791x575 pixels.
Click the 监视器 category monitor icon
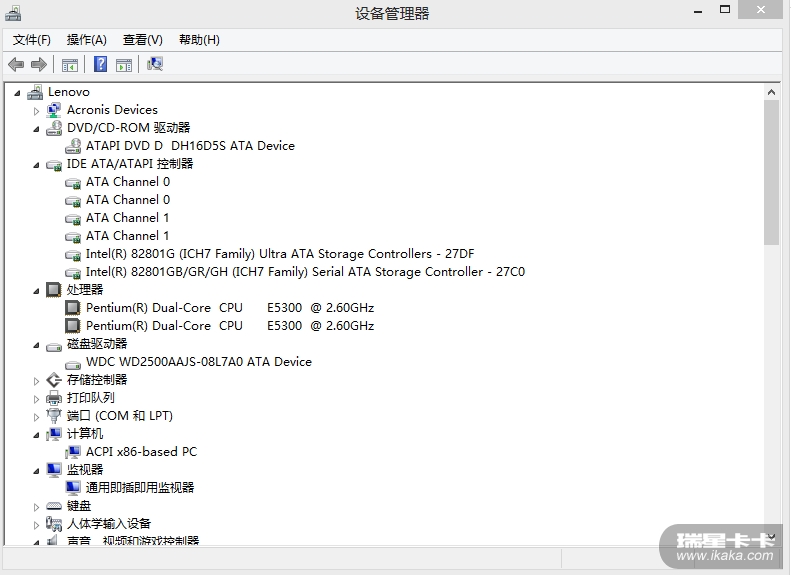pyautogui.click(x=54, y=470)
